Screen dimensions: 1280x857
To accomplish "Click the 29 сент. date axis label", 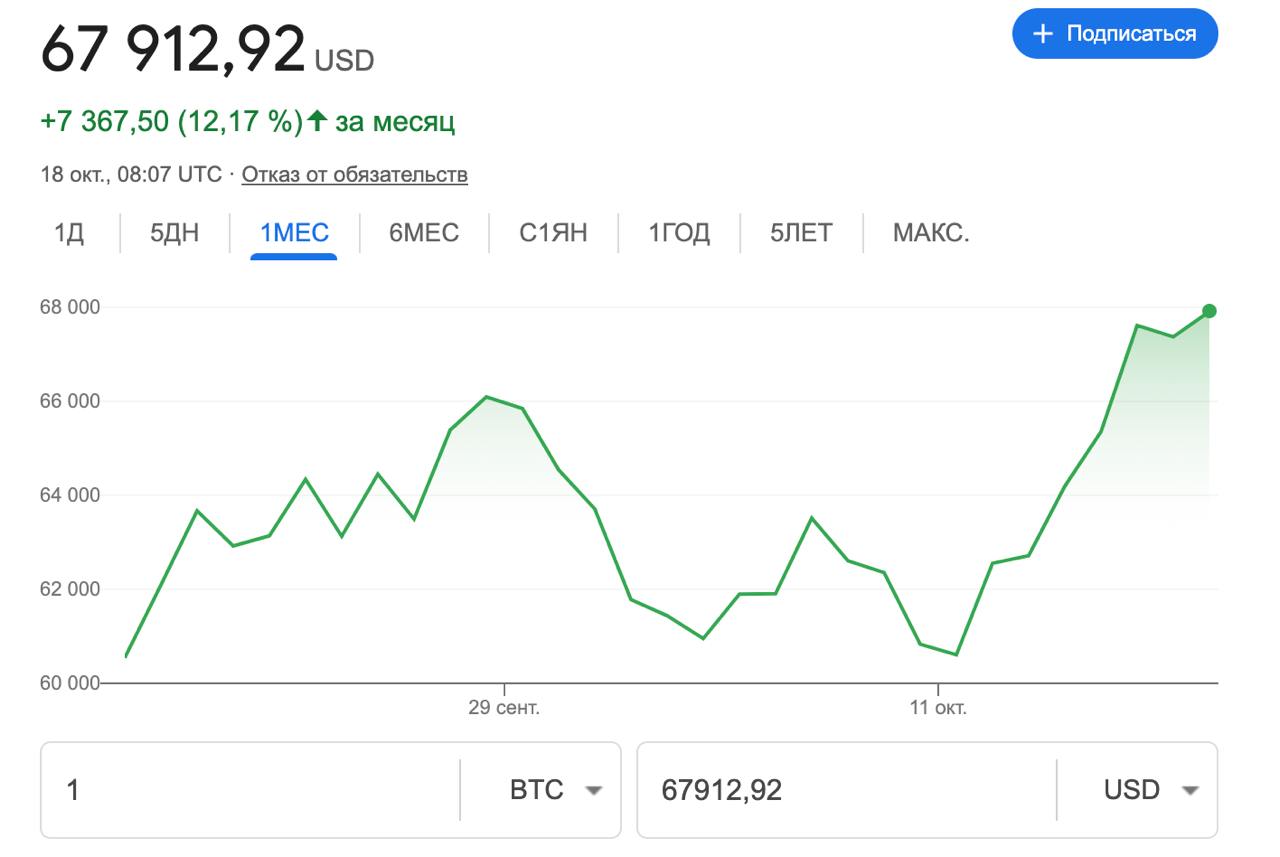I will click(504, 708).
